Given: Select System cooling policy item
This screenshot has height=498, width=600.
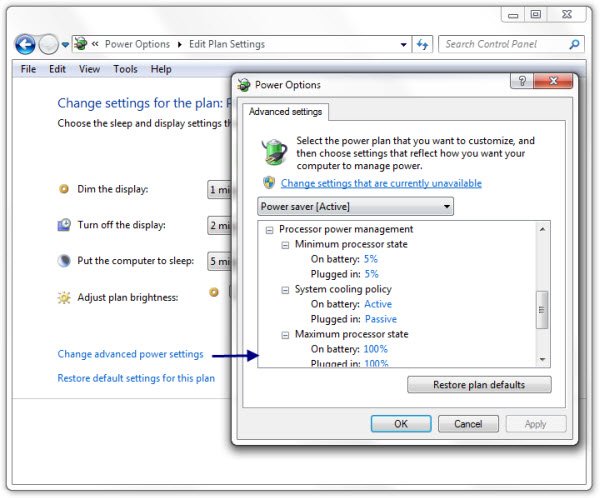Looking at the screenshot, I should click(343, 289).
